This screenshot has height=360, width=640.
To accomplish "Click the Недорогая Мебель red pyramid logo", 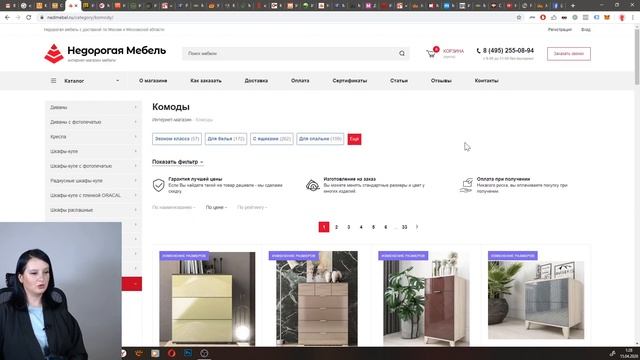I will [54, 53].
